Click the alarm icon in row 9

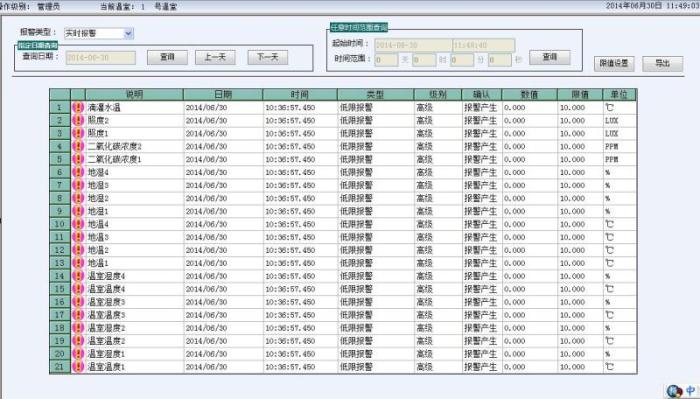click(x=78, y=211)
